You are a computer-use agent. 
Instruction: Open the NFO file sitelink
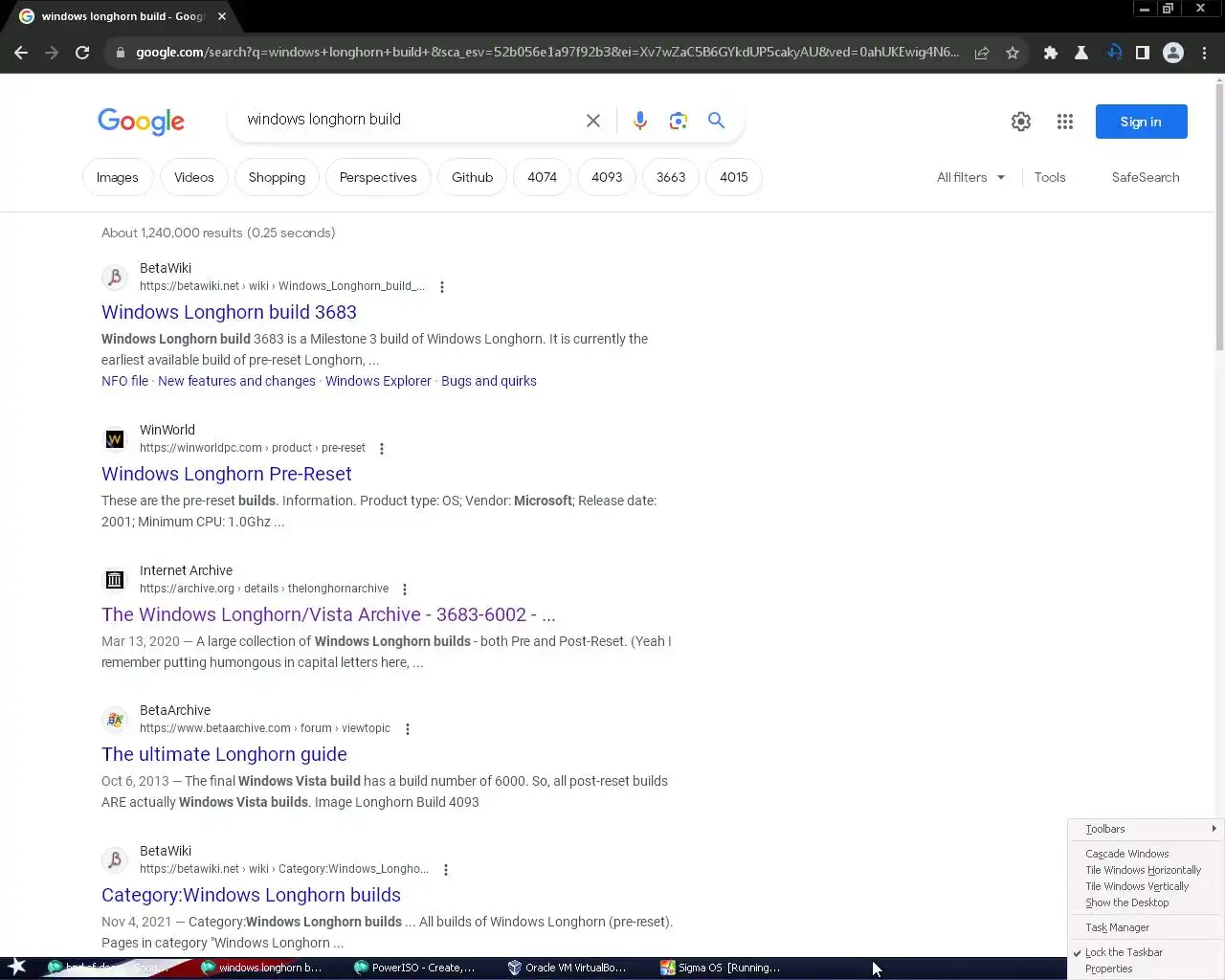tap(125, 381)
